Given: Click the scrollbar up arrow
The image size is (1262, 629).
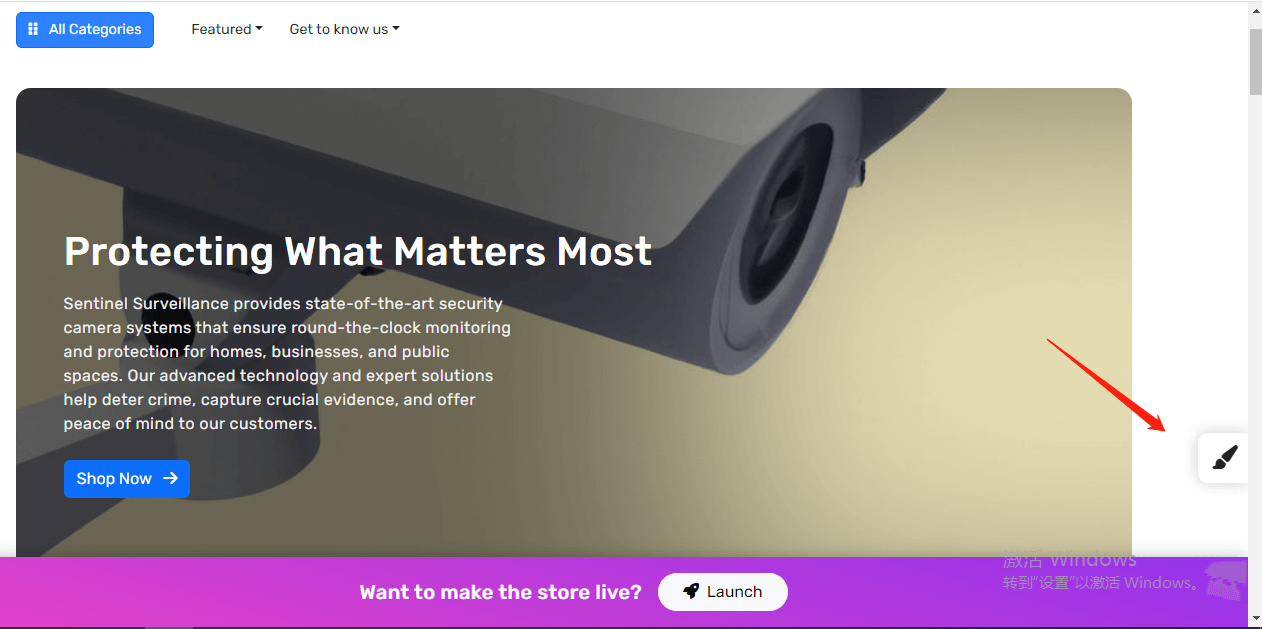Looking at the screenshot, I should 1255,9.
